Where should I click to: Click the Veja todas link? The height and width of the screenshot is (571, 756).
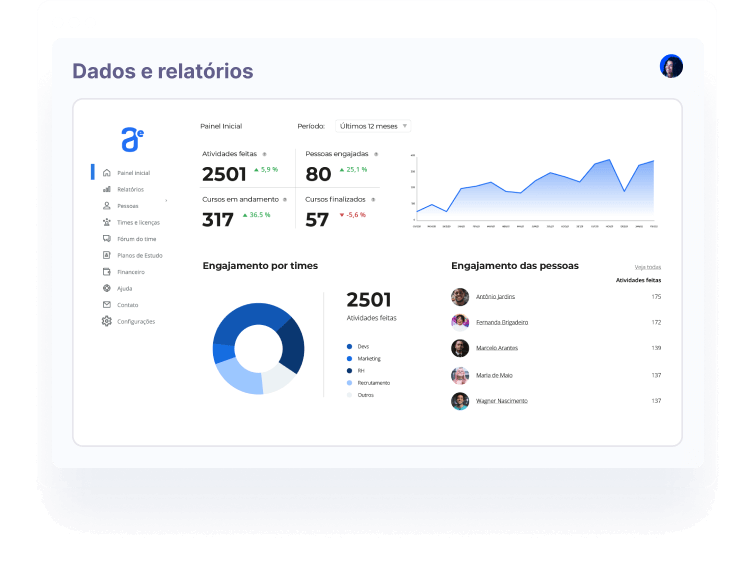[647, 267]
